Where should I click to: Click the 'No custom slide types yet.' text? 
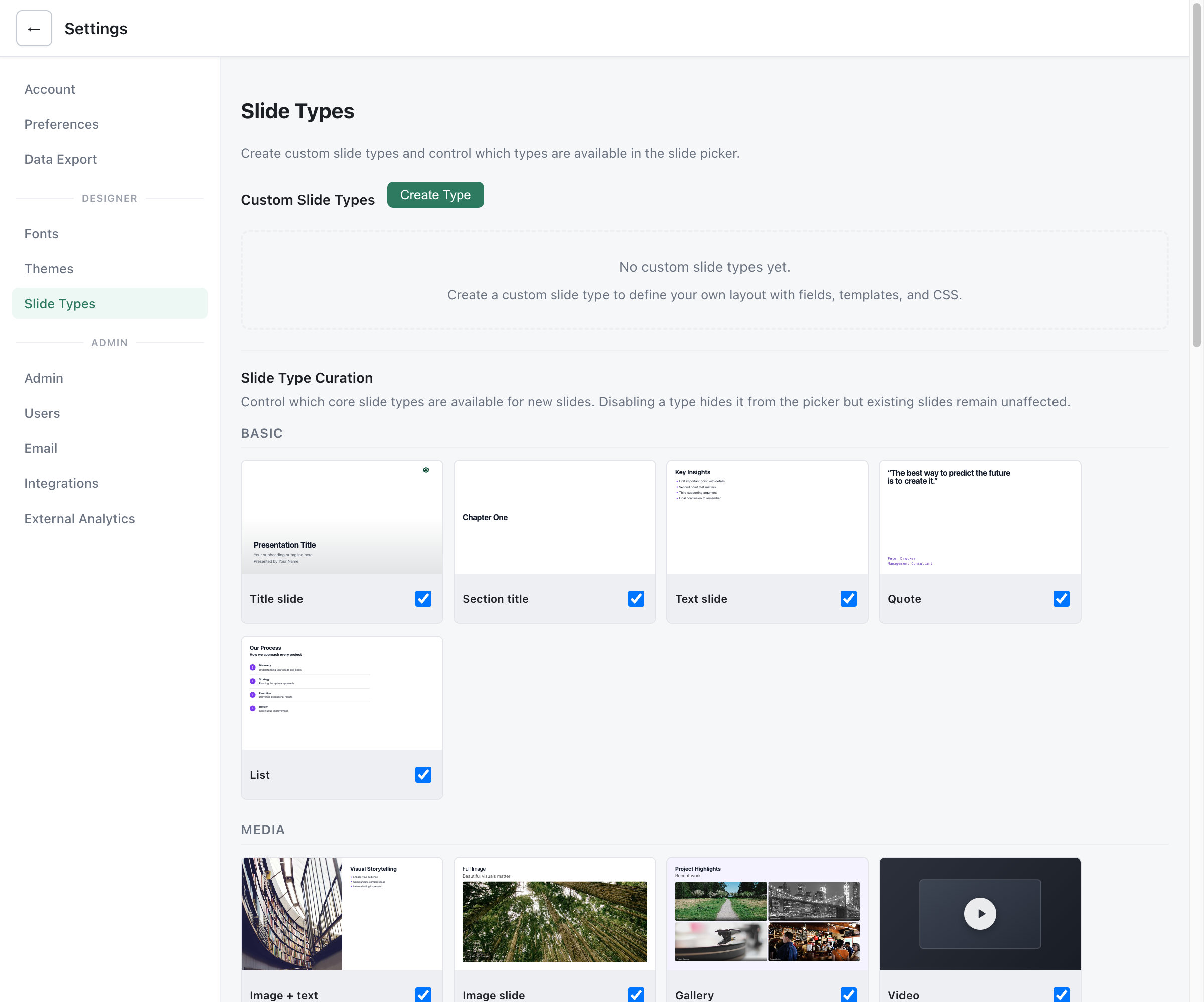[705, 267]
